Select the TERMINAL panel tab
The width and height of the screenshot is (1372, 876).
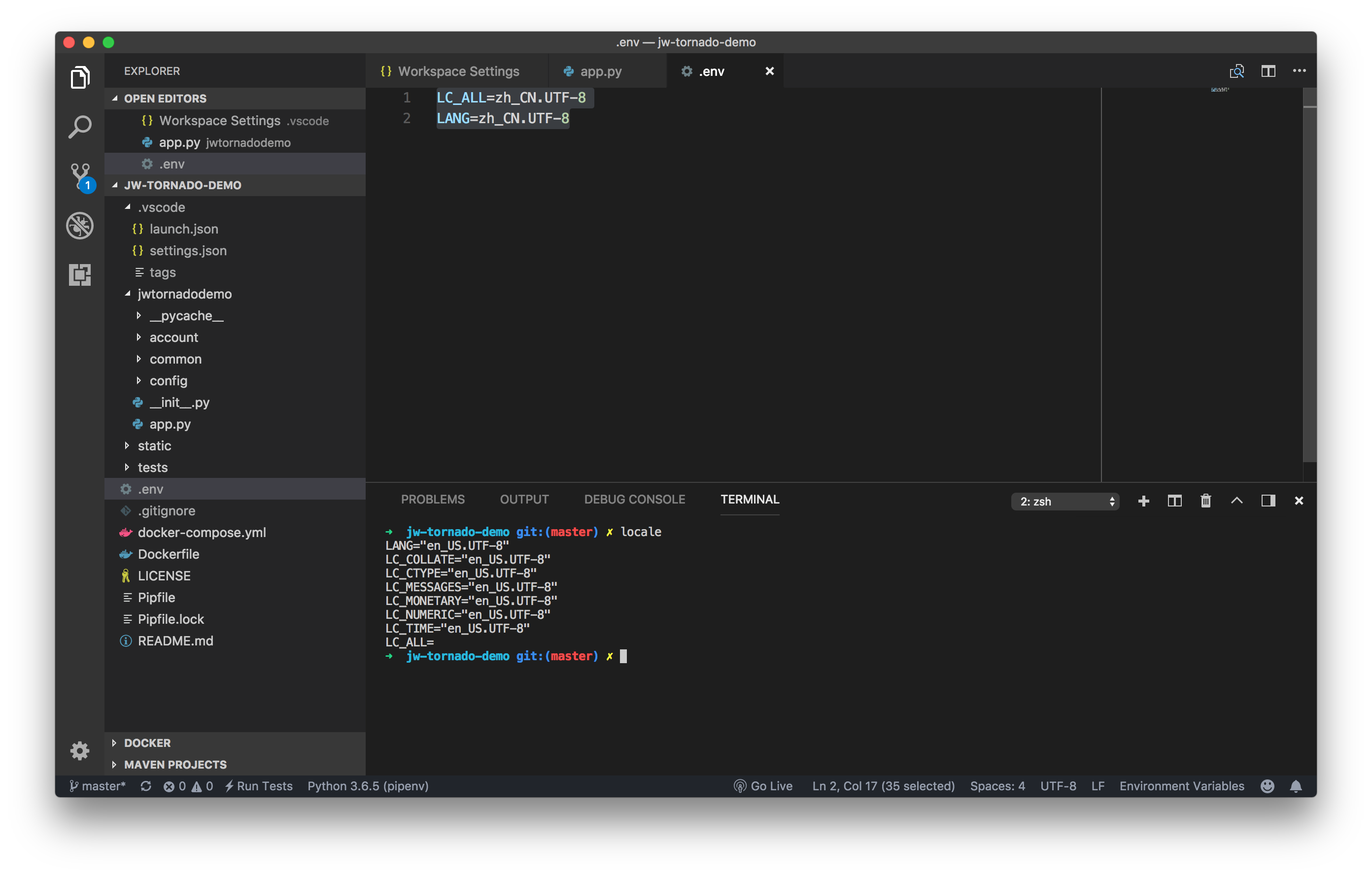(x=750, y=500)
